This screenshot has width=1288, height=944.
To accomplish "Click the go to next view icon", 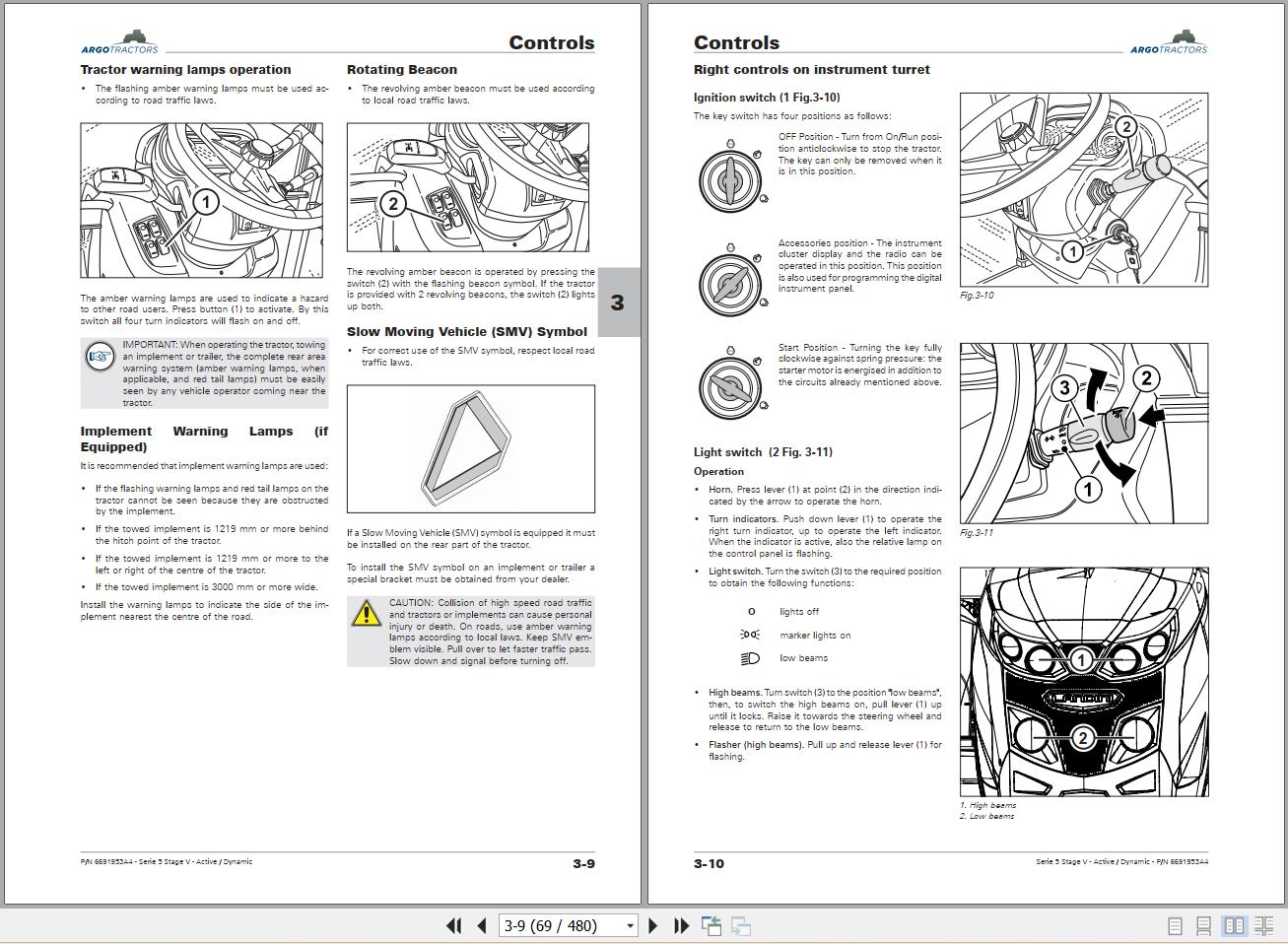I will (x=741, y=925).
